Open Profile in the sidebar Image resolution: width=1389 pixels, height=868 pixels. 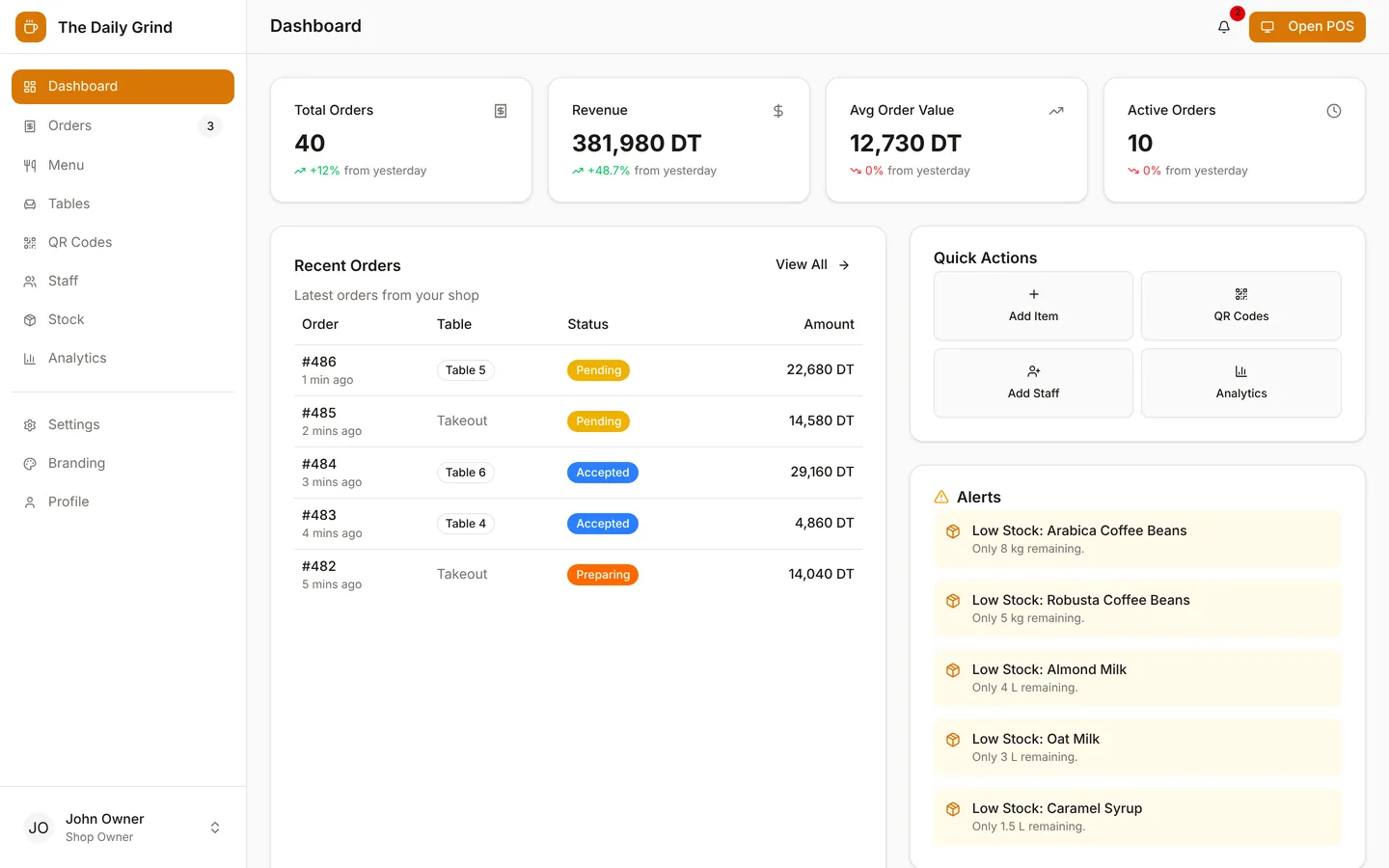click(x=123, y=502)
